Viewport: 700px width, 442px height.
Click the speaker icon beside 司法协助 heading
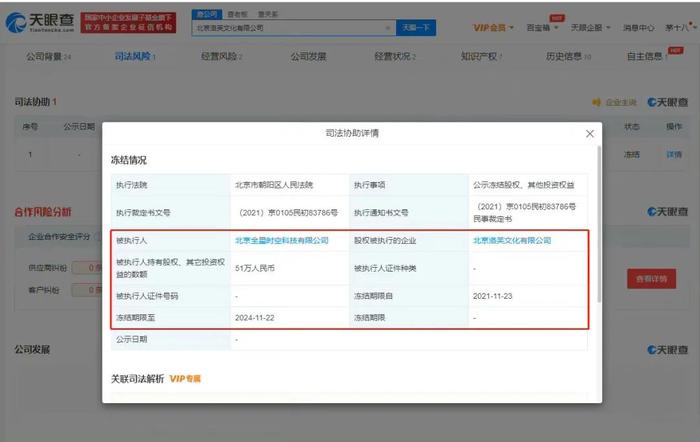point(596,102)
